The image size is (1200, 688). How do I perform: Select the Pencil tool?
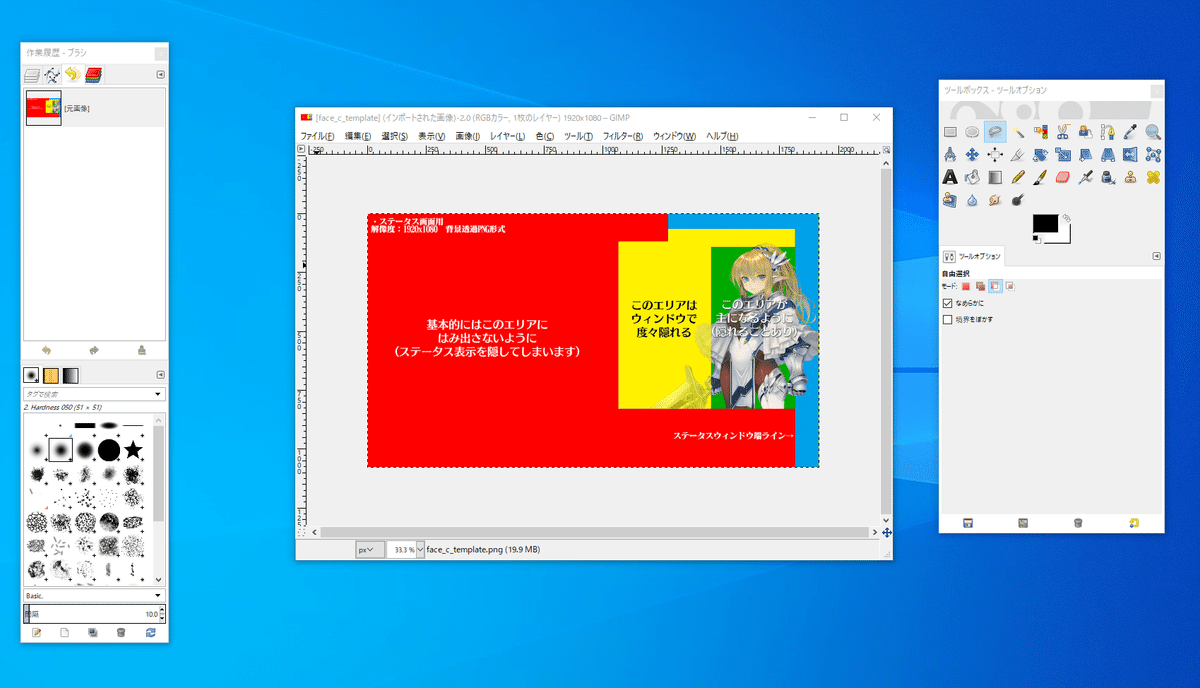(x=1018, y=177)
